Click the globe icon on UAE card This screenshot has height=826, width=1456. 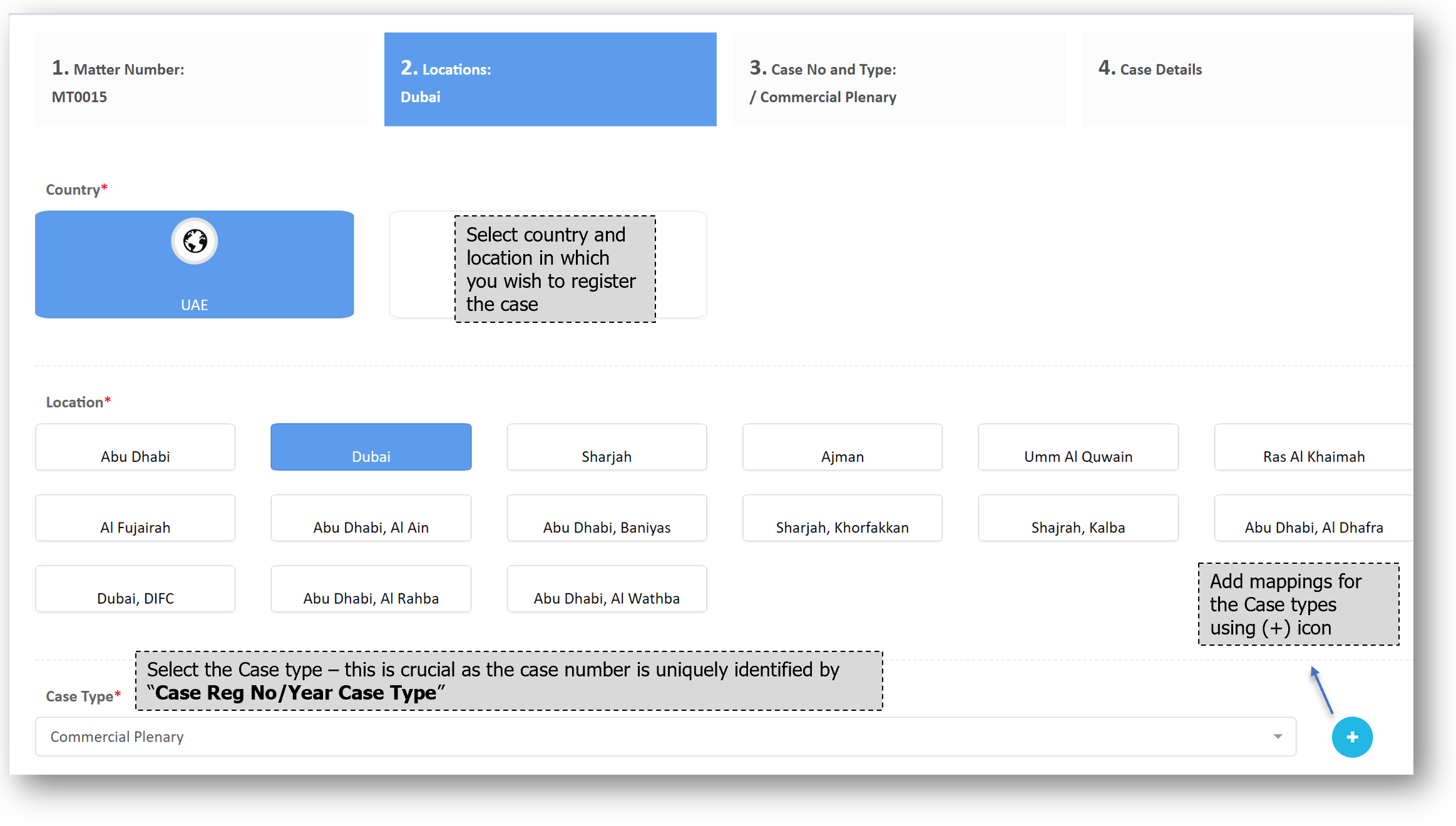point(195,241)
